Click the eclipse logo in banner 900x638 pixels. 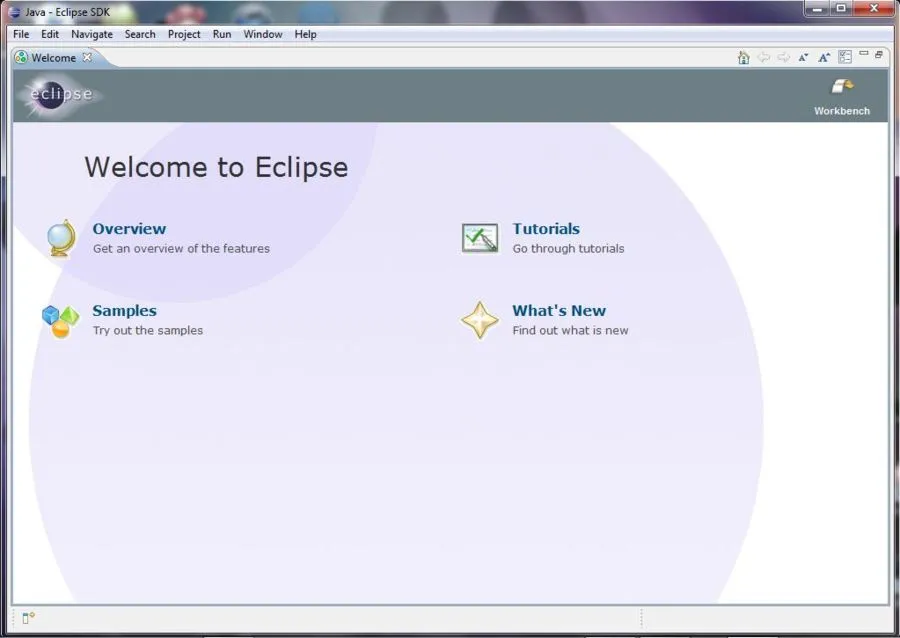click(x=60, y=95)
